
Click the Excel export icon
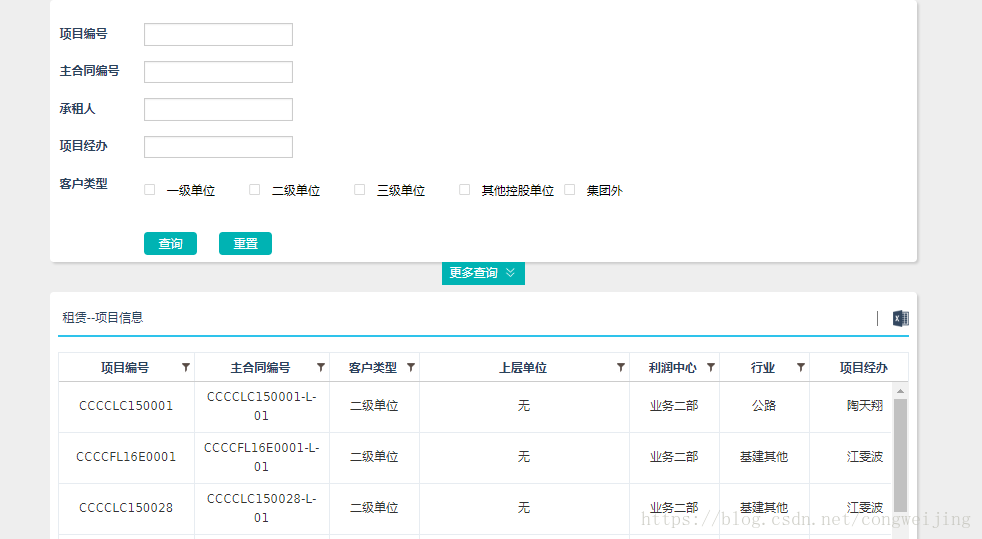click(x=900, y=318)
